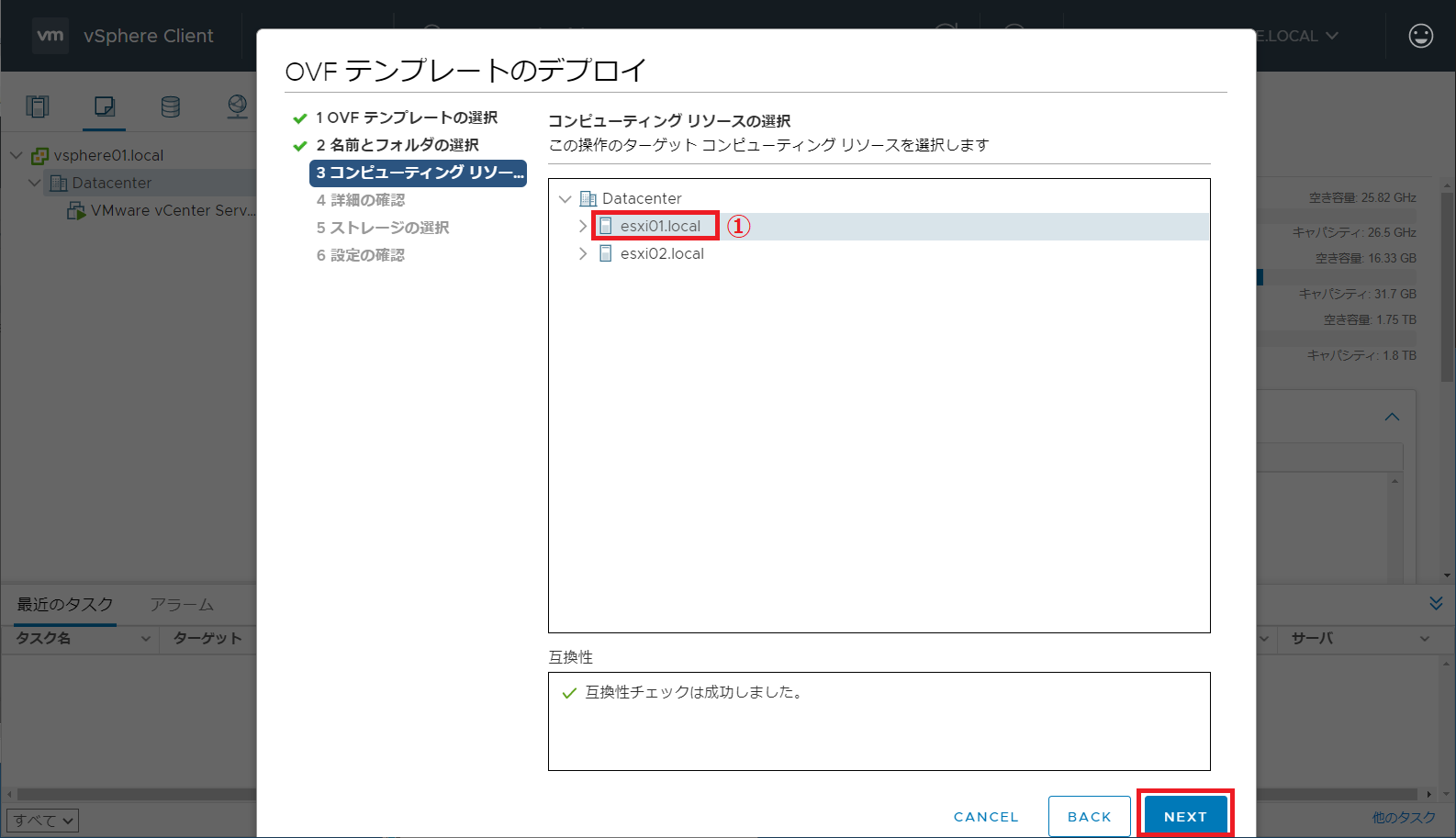
Task: Select esxi01.local in resource tree
Action: point(660,226)
